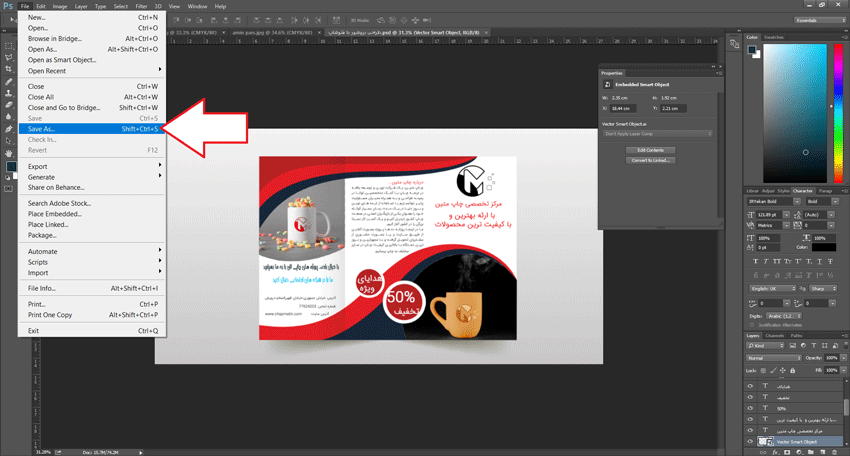The width and height of the screenshot is (850, 456).
Task: Hide the Vector Smart Object layer
Action: pos(750,441)
